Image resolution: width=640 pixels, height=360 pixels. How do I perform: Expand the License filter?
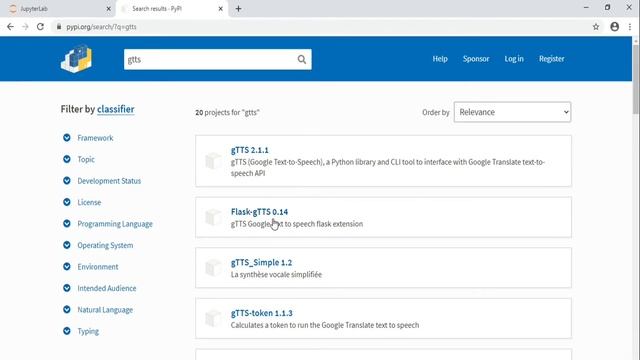[x=67, y=202]
